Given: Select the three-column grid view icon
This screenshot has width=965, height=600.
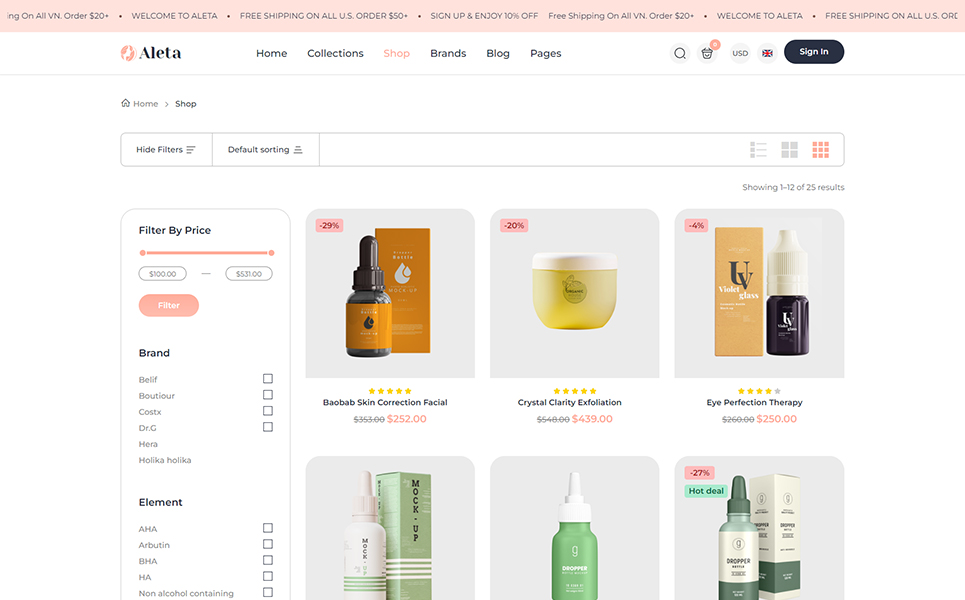Looking at the screenshot, I should 820,150.
